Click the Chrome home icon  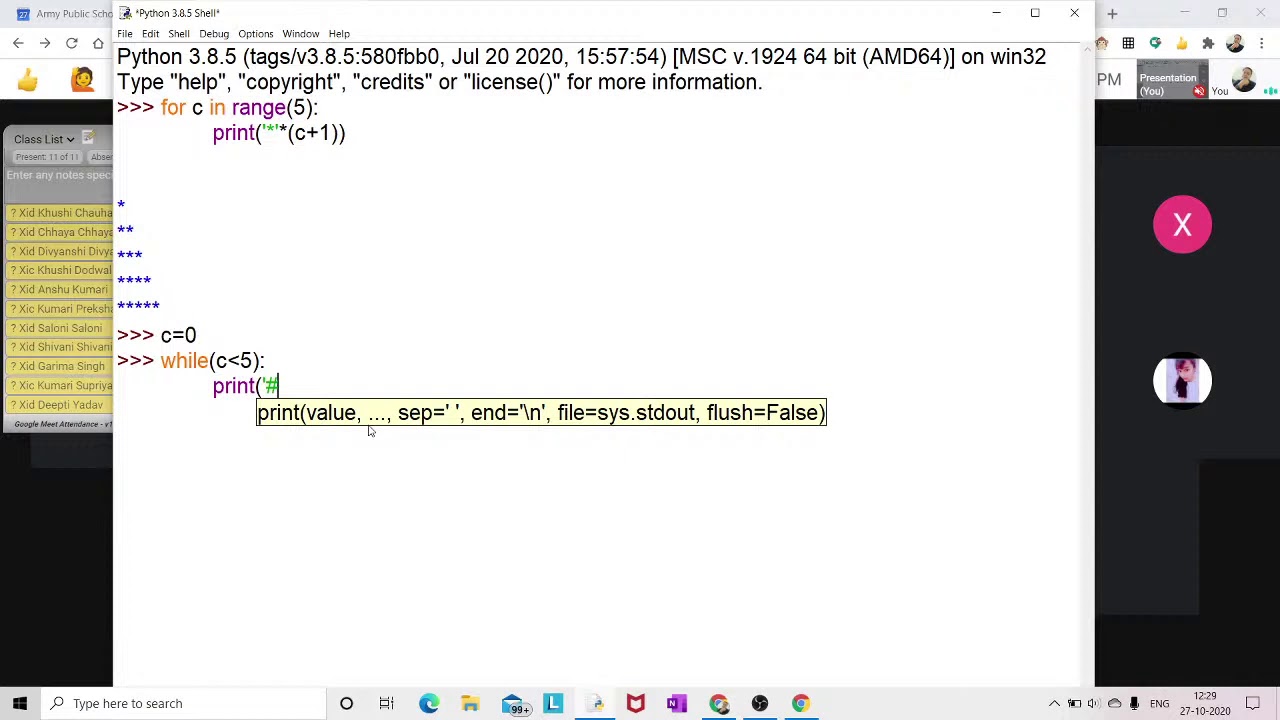point(98,43)
